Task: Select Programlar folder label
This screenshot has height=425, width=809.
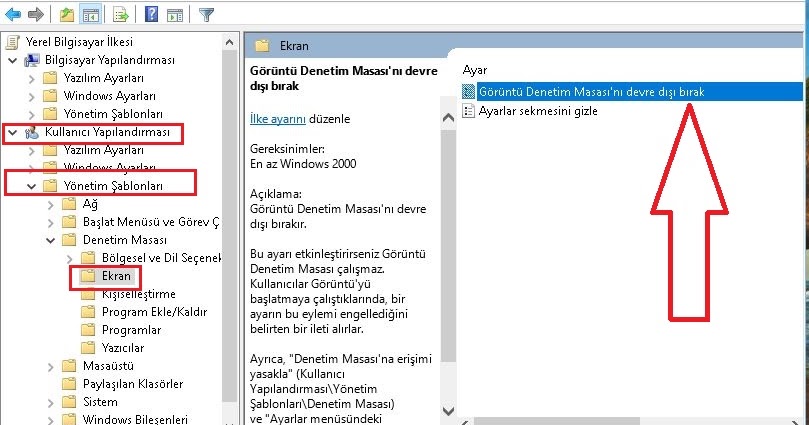Action: [x=132, y=330]
